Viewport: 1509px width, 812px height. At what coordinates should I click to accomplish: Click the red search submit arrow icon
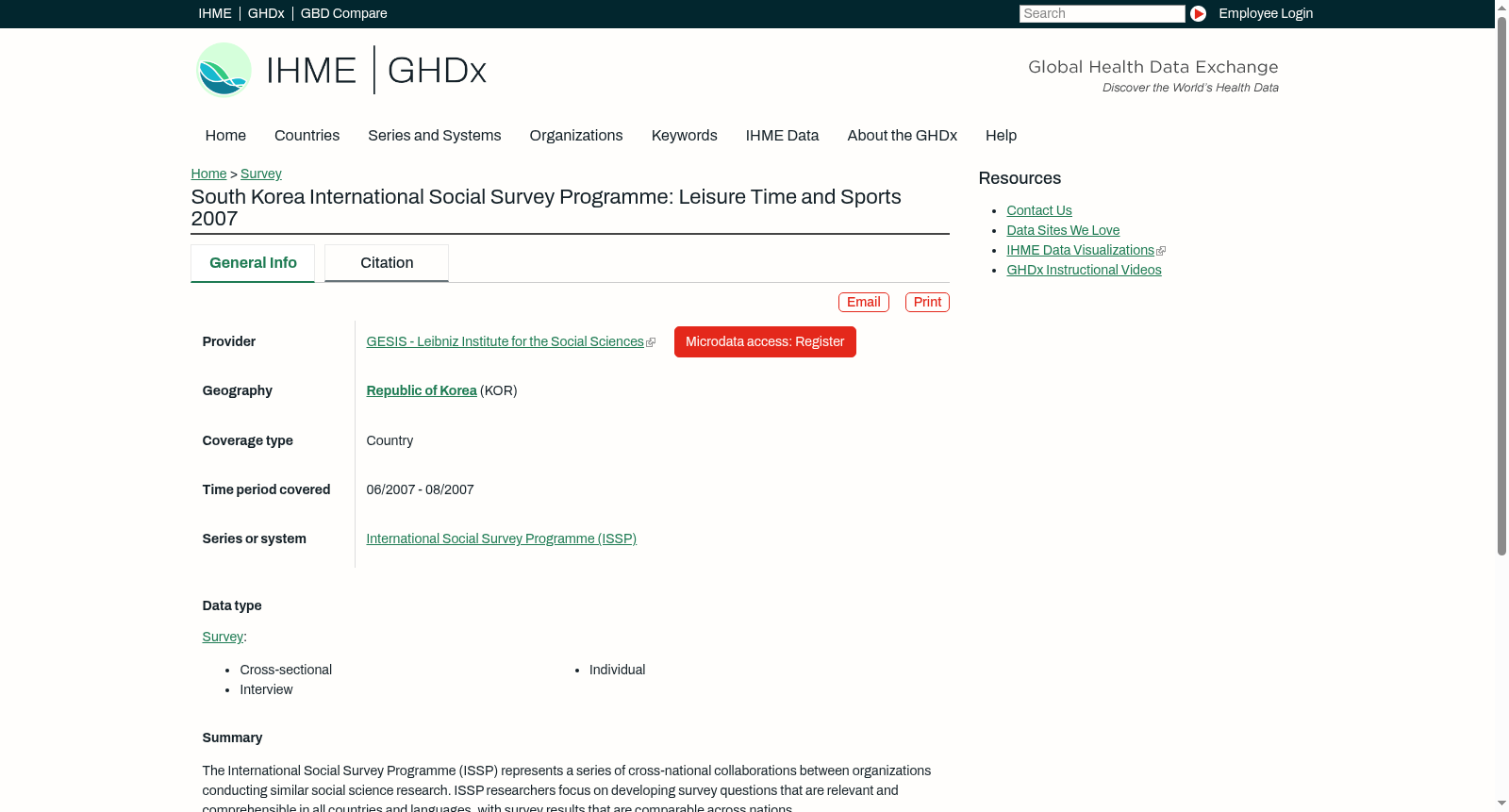tap(1198, 13)
